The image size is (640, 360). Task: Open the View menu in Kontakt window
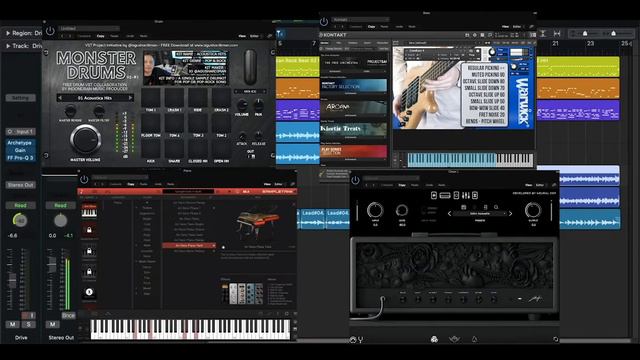click(505, 27)
